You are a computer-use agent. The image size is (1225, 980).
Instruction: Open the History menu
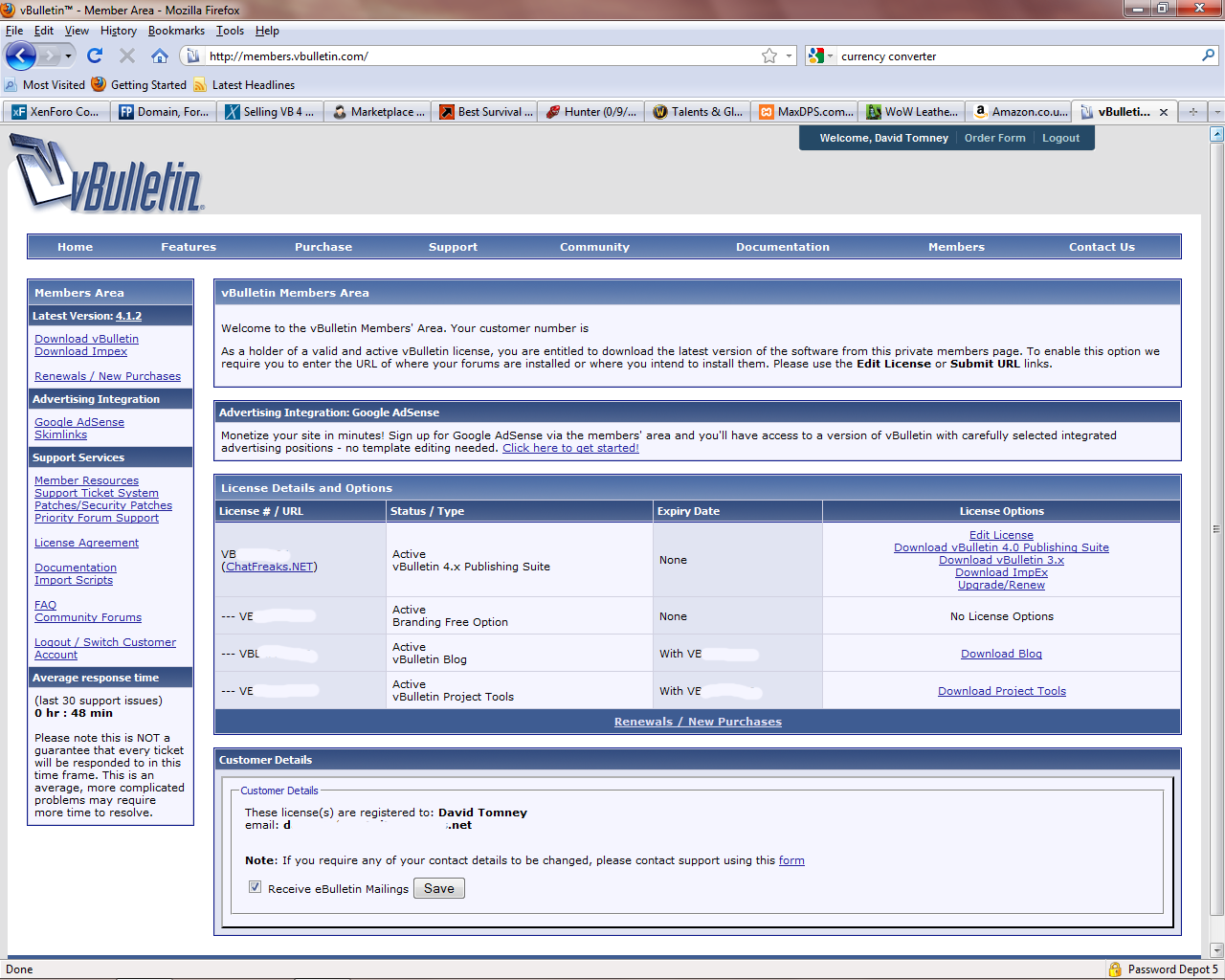119,31
